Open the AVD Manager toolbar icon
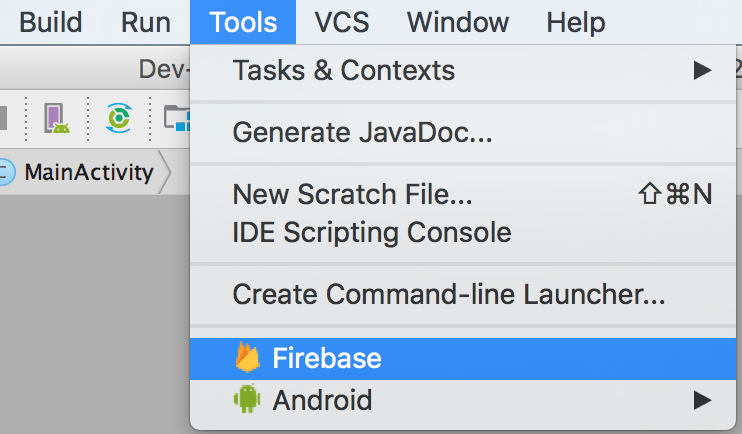742x434 pixels. 57,118
